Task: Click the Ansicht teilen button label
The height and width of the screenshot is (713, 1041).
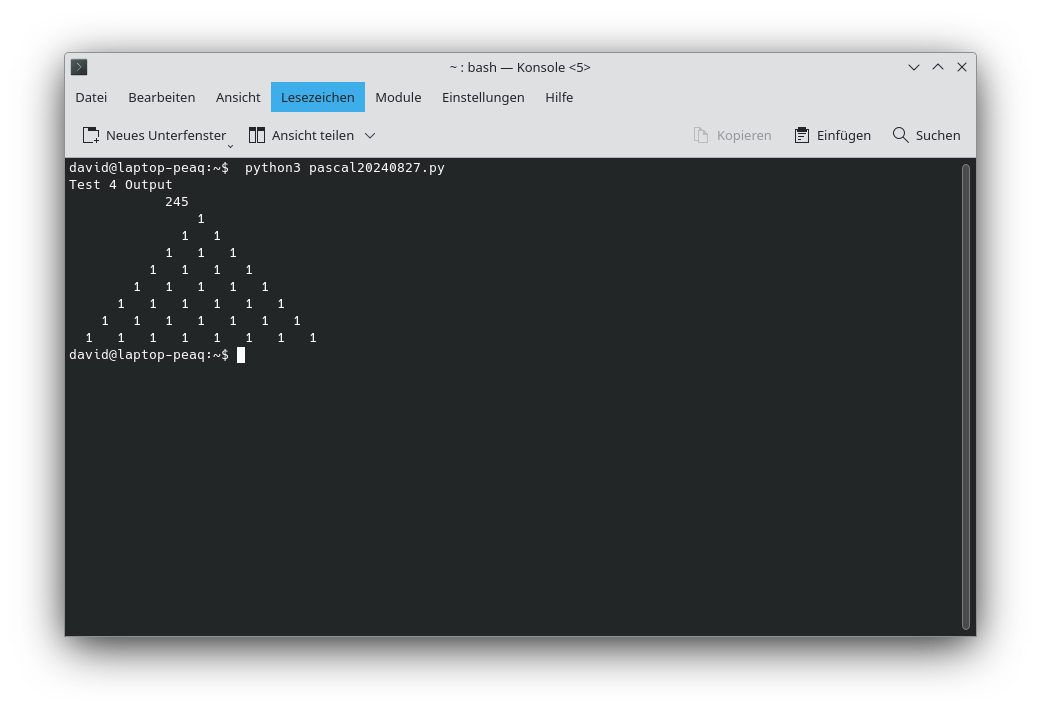Action: tap(314, 135)
